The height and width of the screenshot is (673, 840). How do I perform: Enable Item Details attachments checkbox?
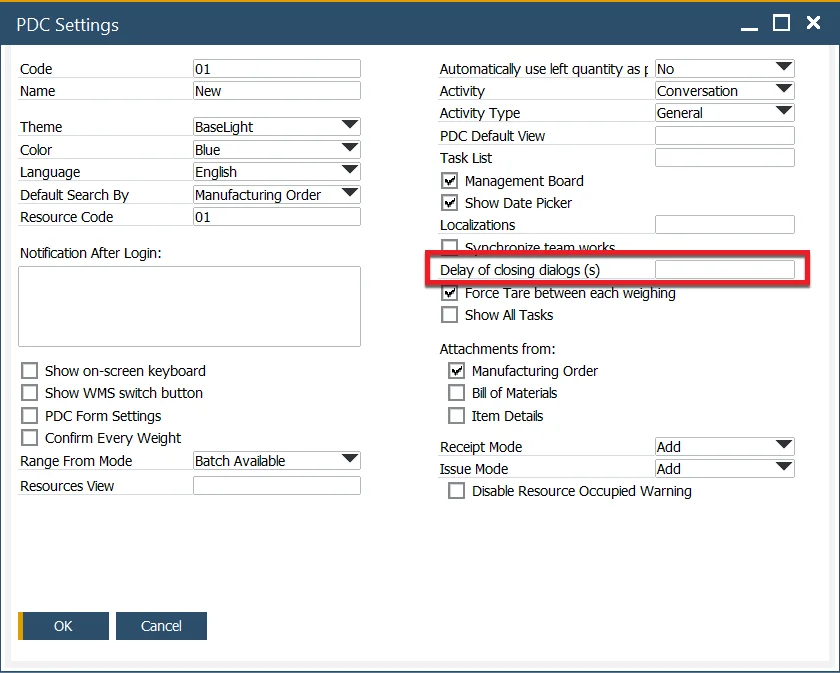tap(456, 416)
